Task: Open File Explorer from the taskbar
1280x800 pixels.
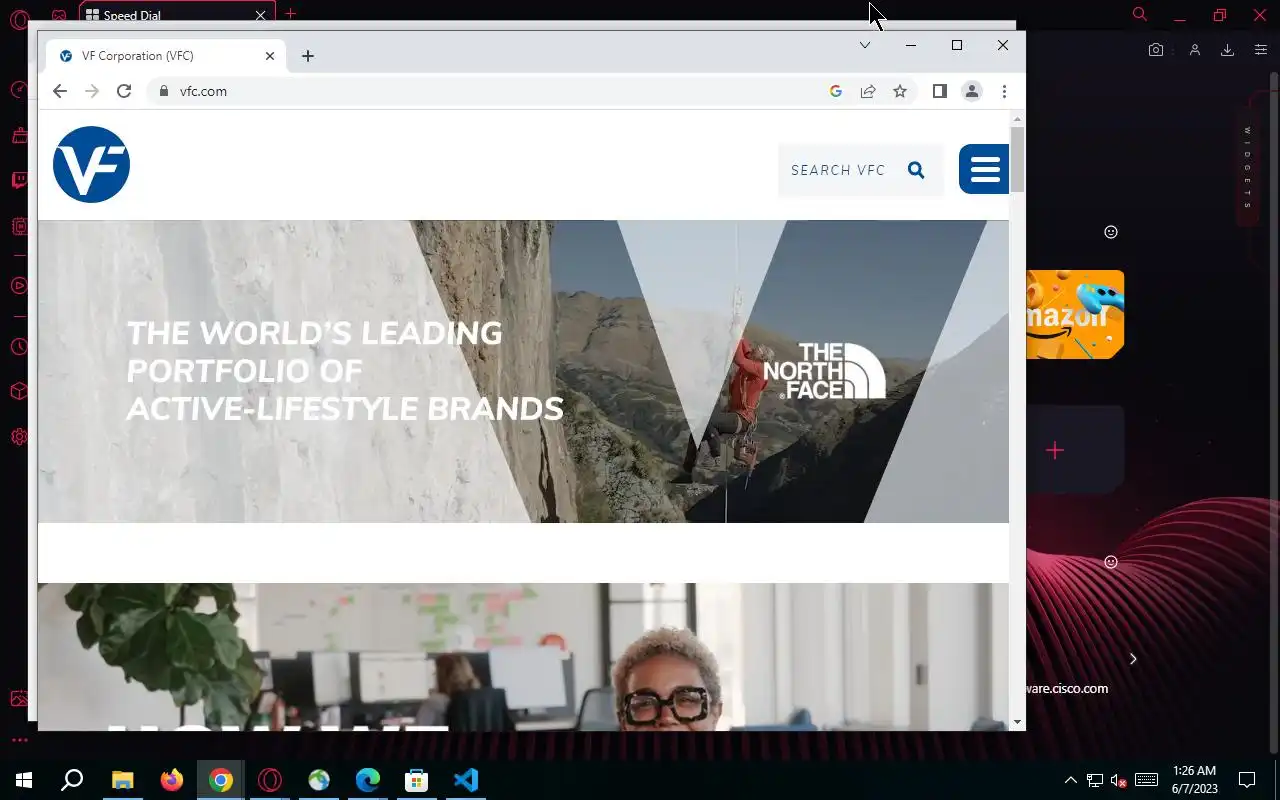Action: click(122, 781)
